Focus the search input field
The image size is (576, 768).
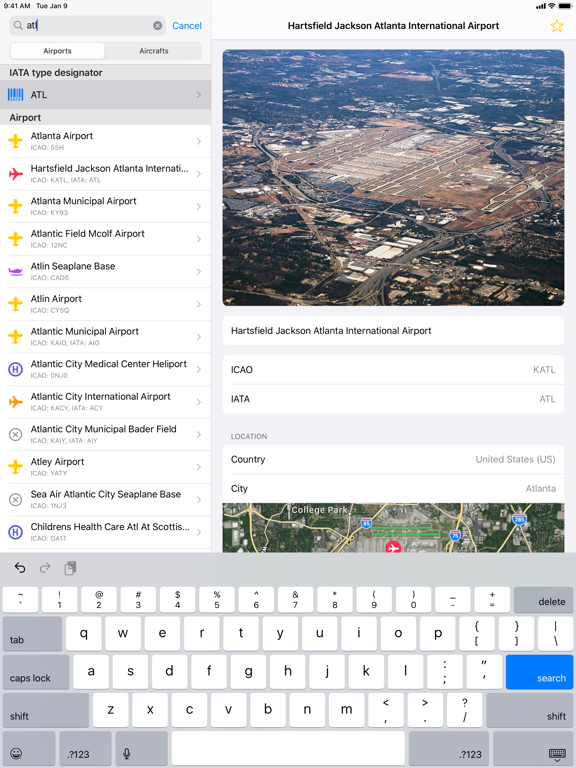pos(88,25)
